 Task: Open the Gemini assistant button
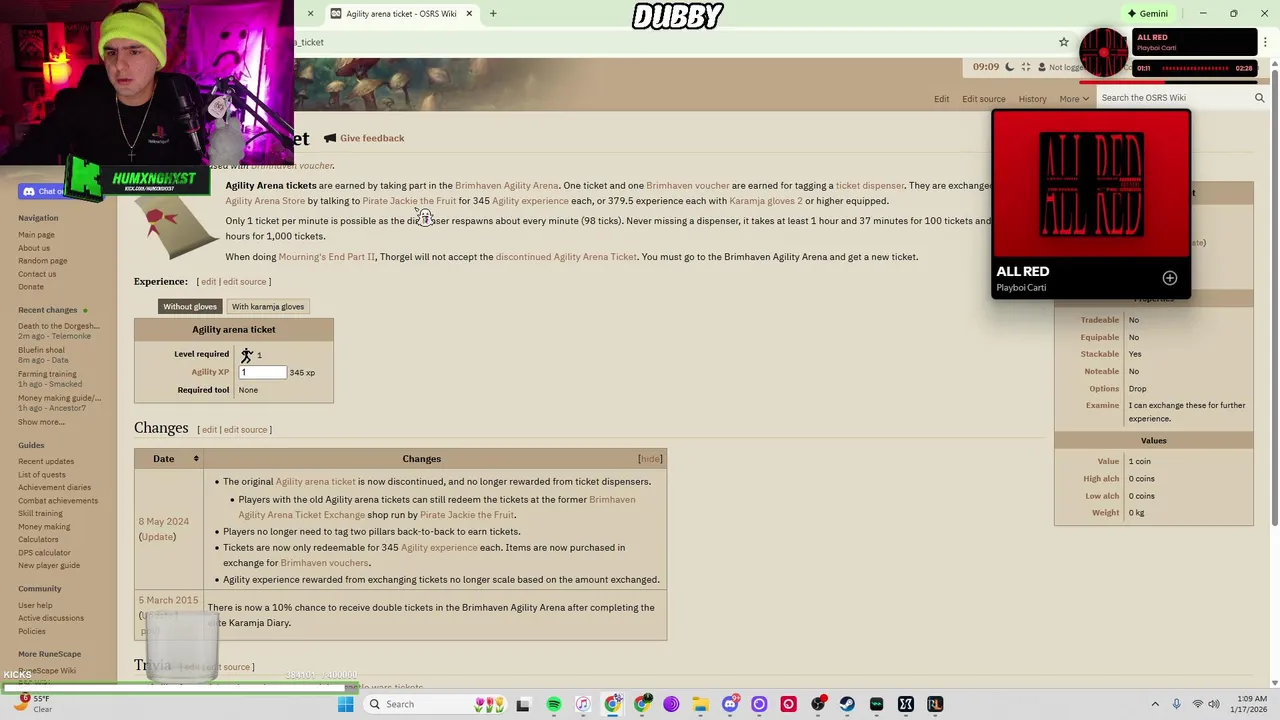click(1147, 13)
